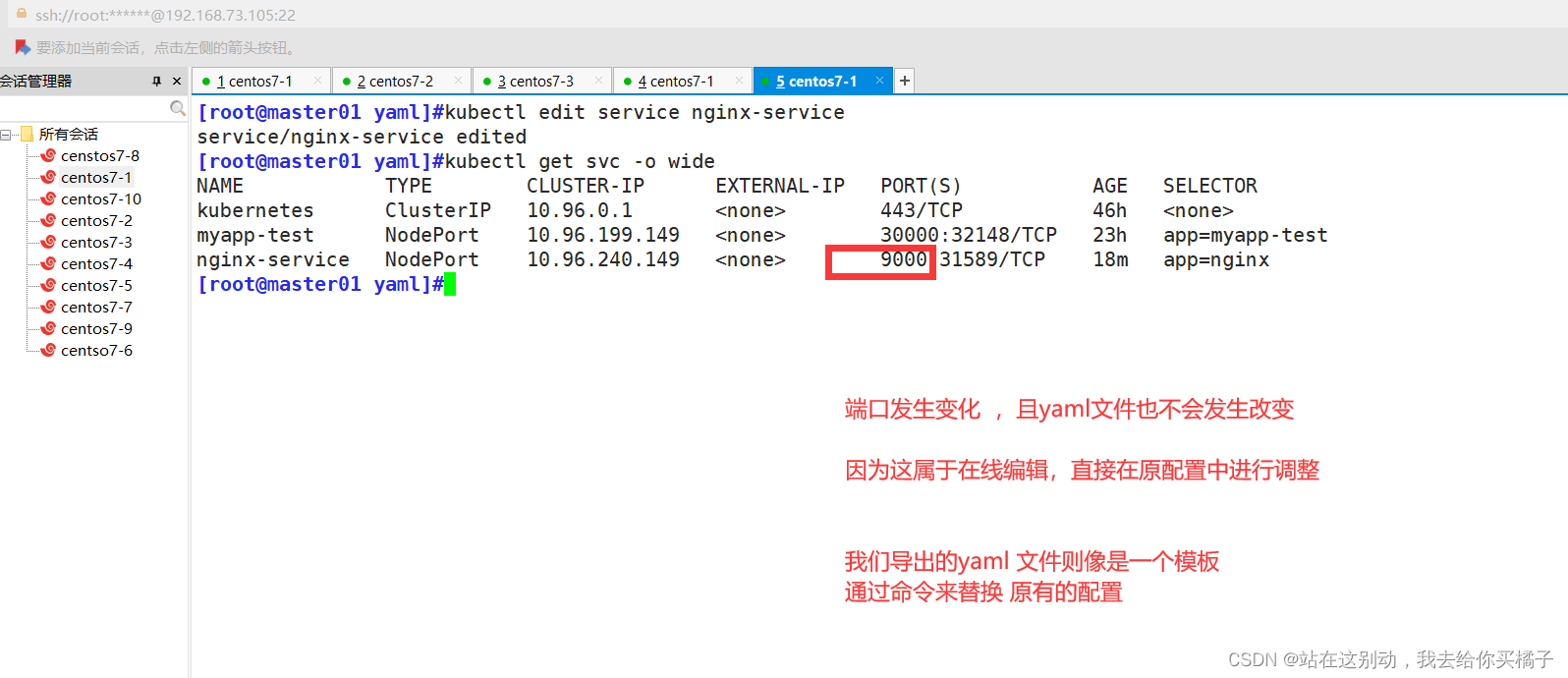Viewport: 1568px width, 678px height.
Task: Click the text app=nginx
Action: (x=1216, y=259)
